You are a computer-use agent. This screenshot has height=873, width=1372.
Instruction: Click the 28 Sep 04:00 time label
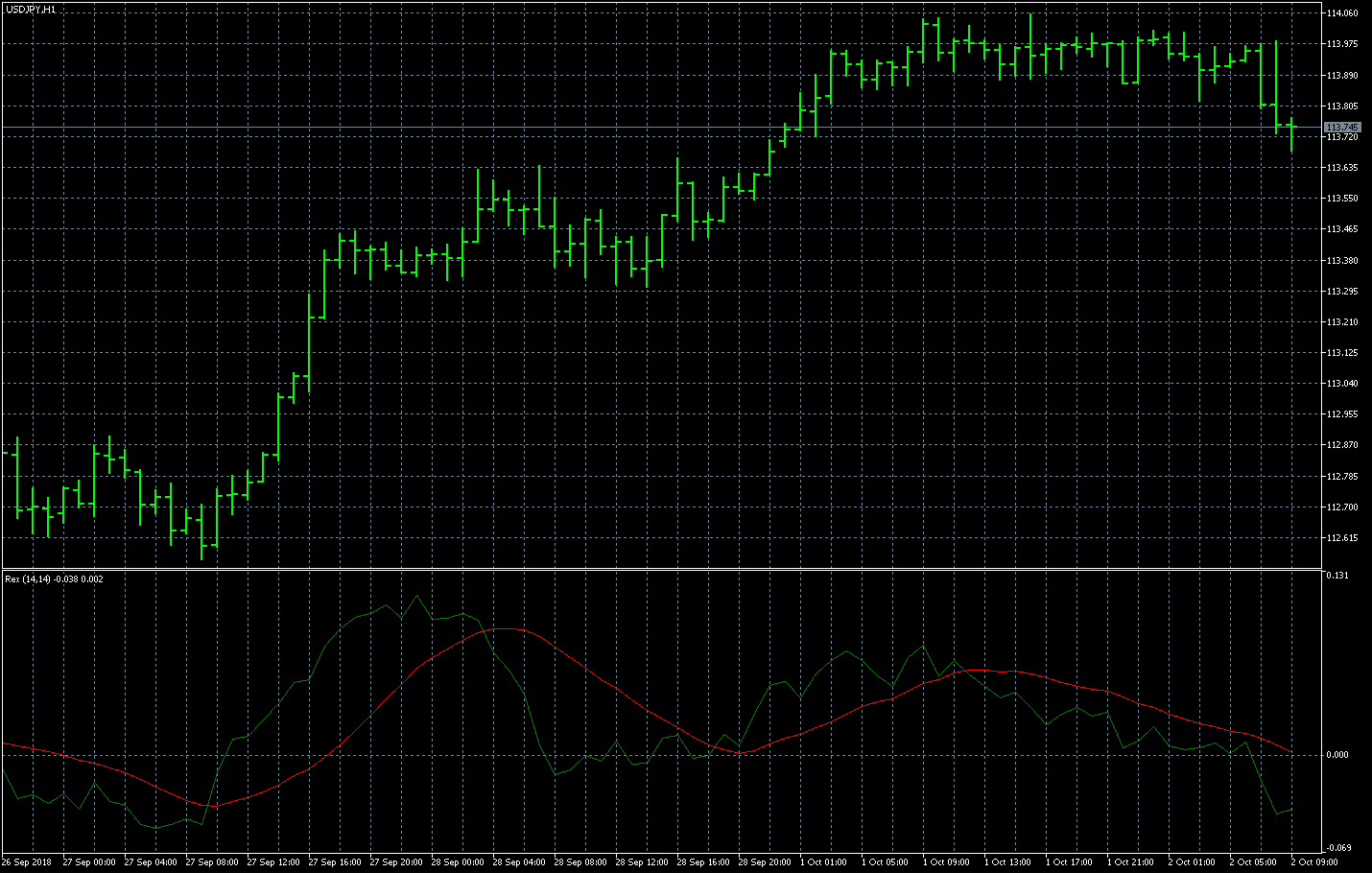click(x=519, y=861)
